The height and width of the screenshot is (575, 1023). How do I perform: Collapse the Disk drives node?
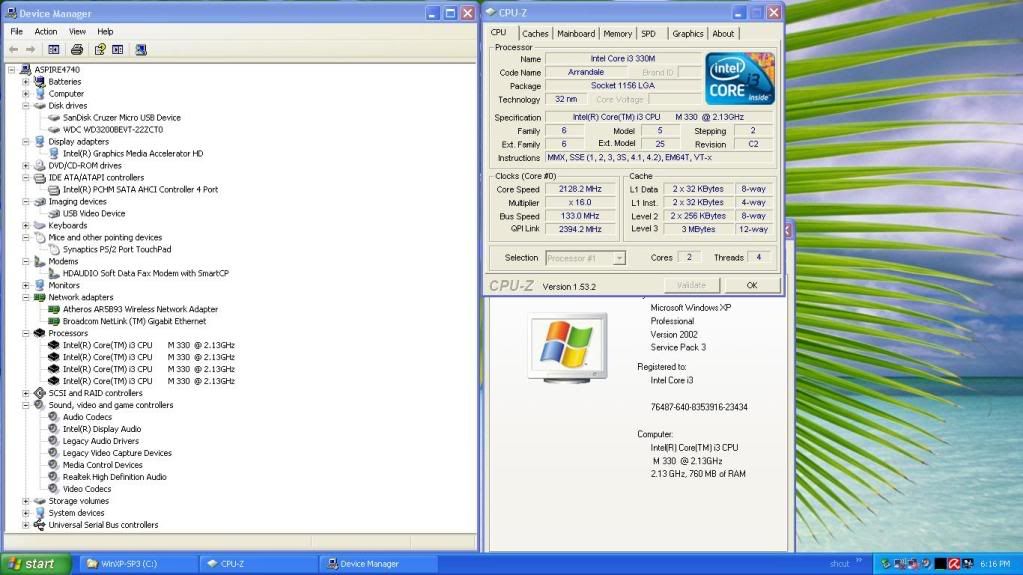tap(25, 106)
